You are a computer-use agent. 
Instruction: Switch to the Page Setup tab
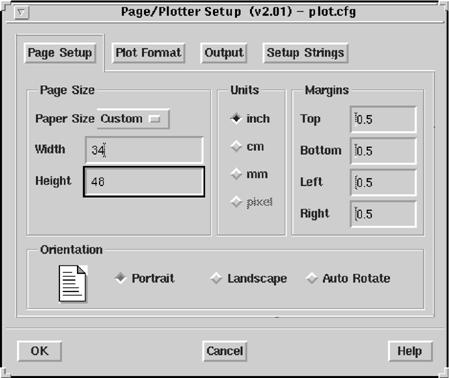60,53
